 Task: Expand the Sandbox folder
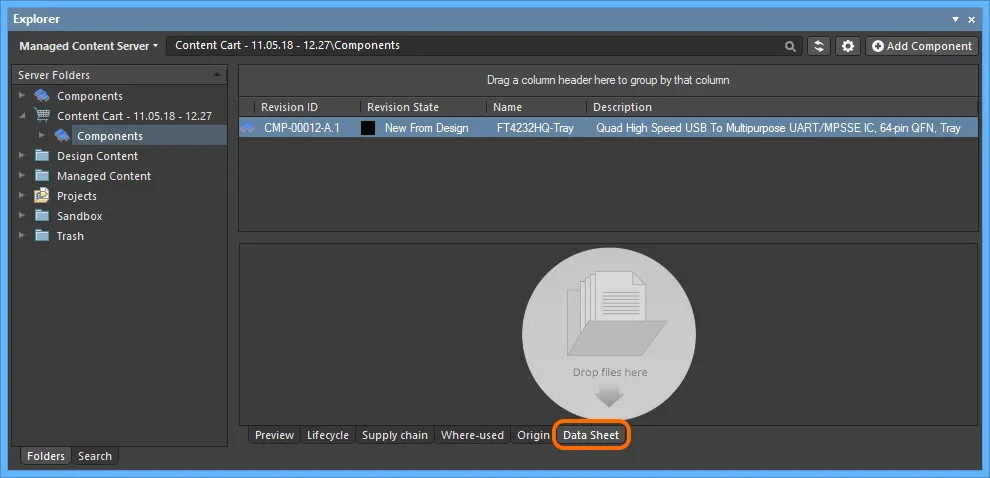[23, 216]
